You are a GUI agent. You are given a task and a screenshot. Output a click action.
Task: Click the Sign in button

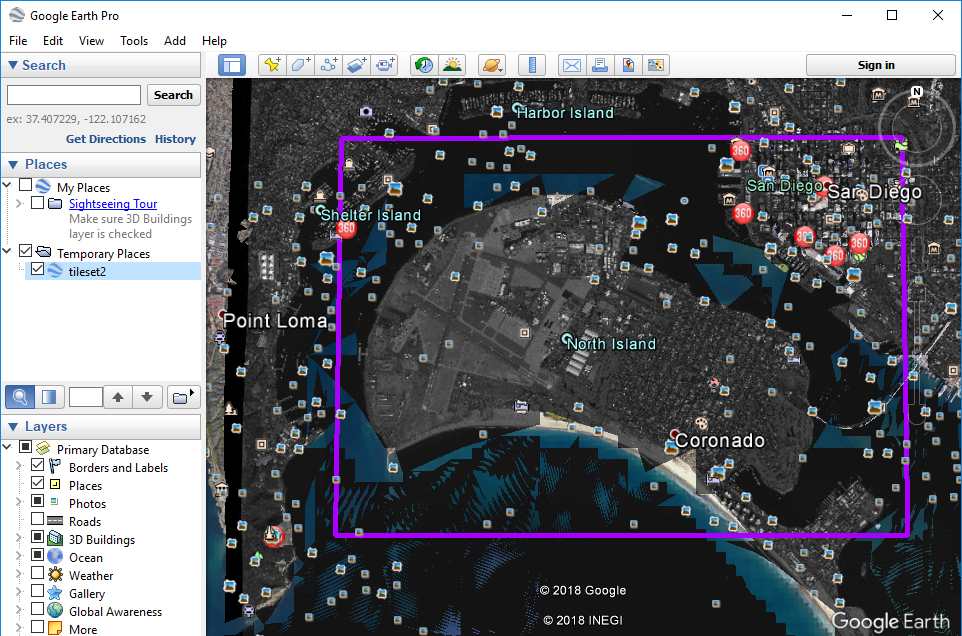tap(880, 65)
